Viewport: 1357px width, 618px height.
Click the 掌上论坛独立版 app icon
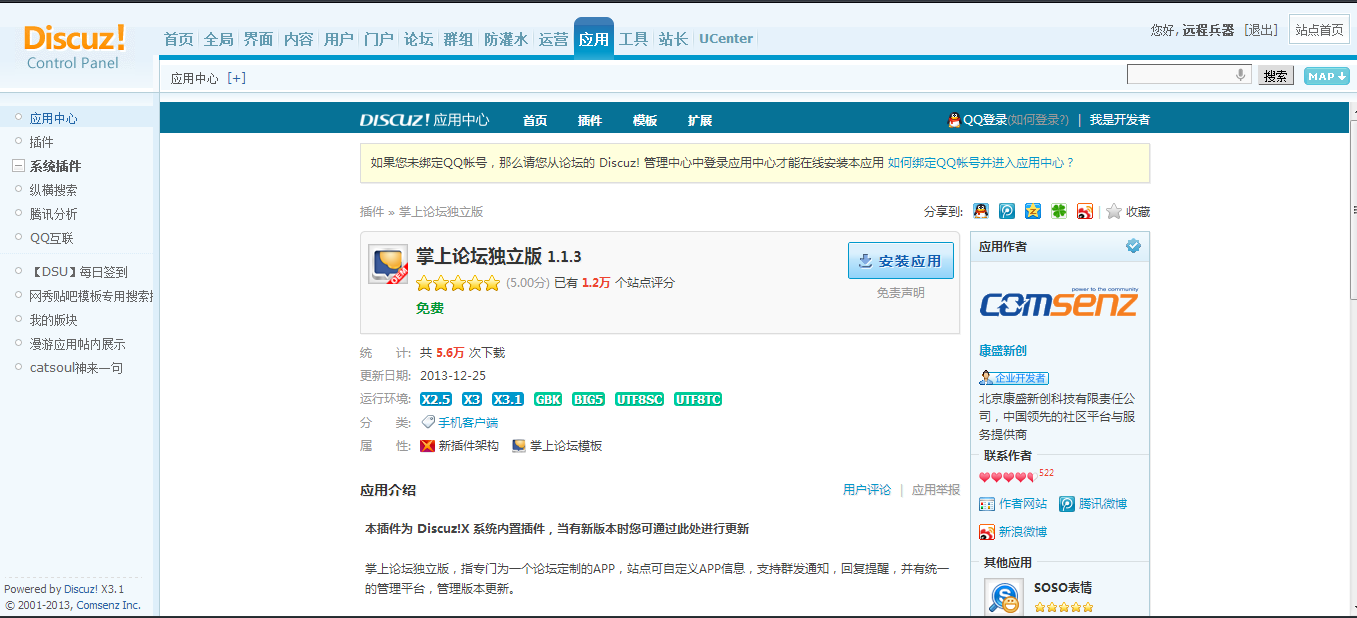388,264
